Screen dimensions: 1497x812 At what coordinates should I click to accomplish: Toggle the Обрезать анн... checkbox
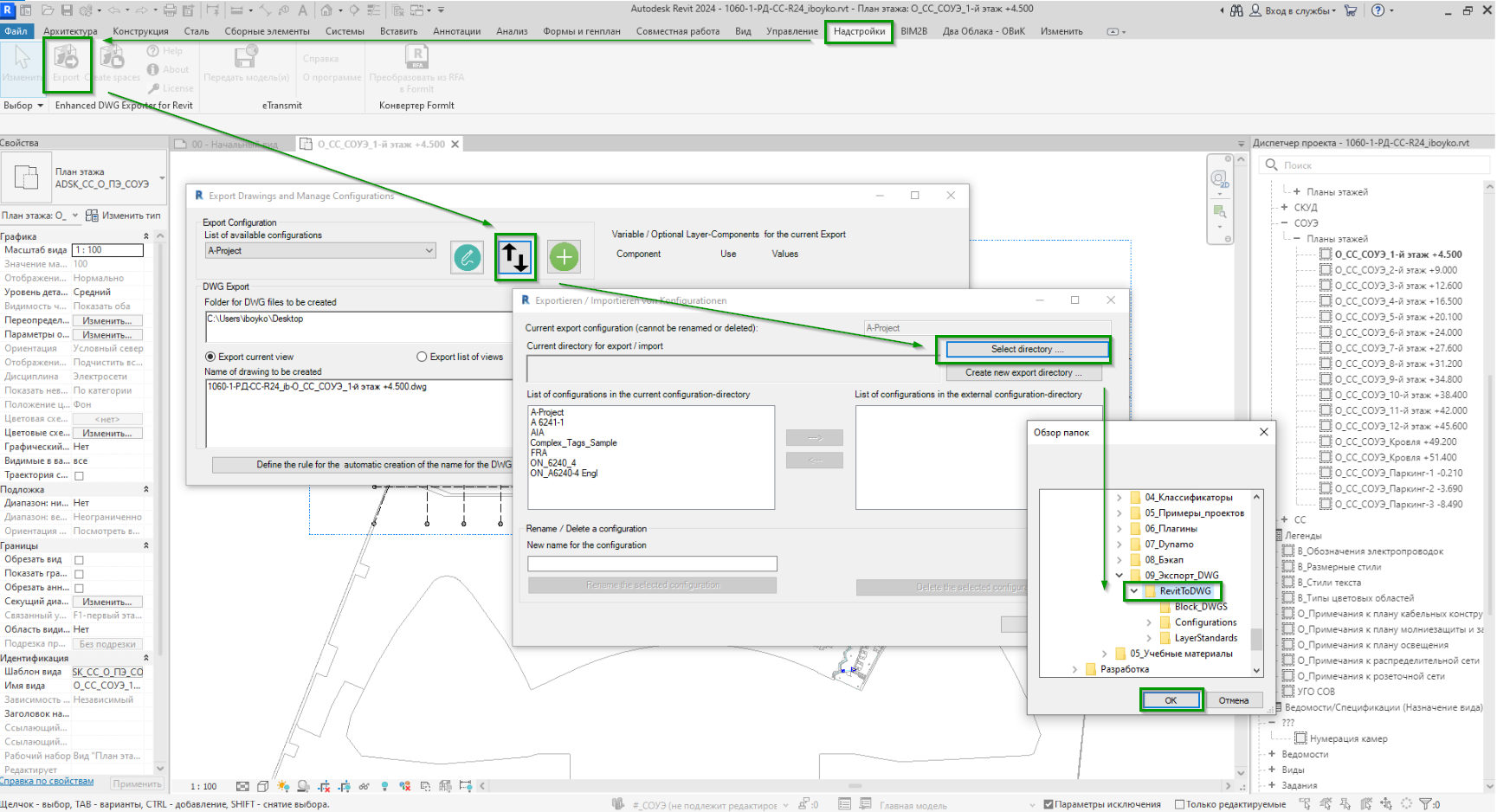pyautogui.click(x=79, y=588)
